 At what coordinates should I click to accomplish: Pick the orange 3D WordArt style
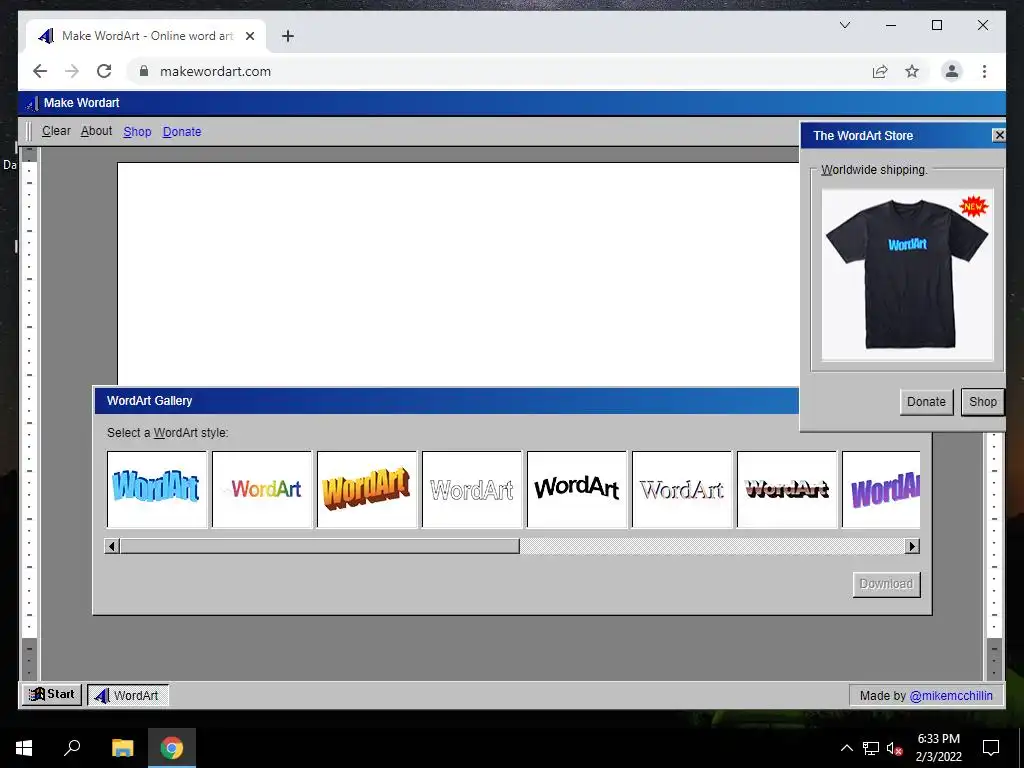click(367, 489)
